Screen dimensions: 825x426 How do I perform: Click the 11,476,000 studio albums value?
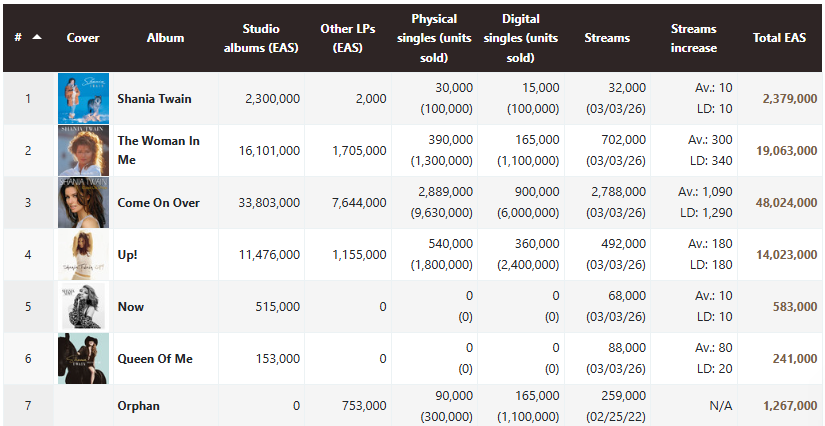pyautogui.click(x=269, y=255)
